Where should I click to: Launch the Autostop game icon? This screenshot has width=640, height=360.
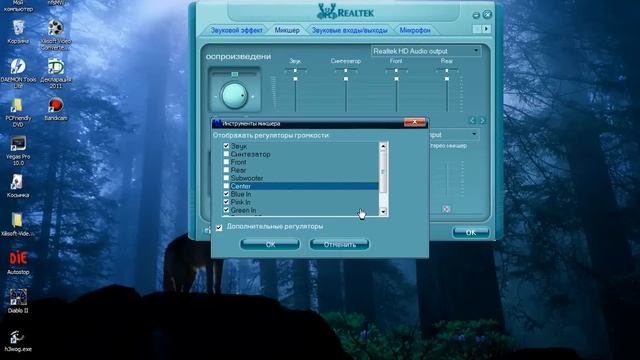18,263
